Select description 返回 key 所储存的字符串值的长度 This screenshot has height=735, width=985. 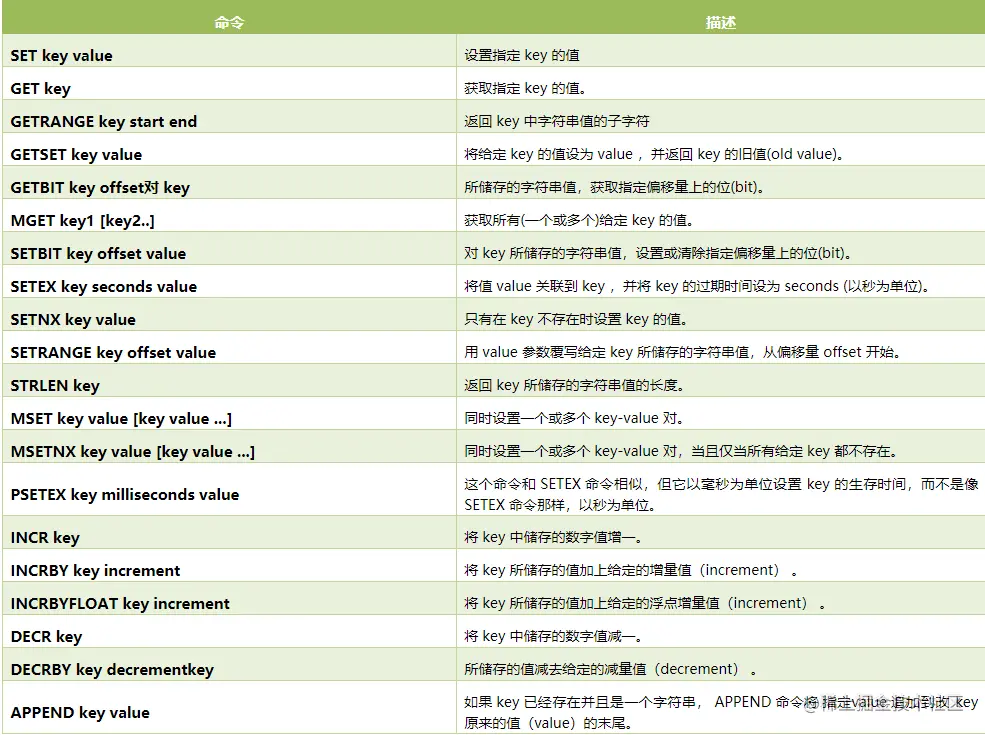point(575,385)
